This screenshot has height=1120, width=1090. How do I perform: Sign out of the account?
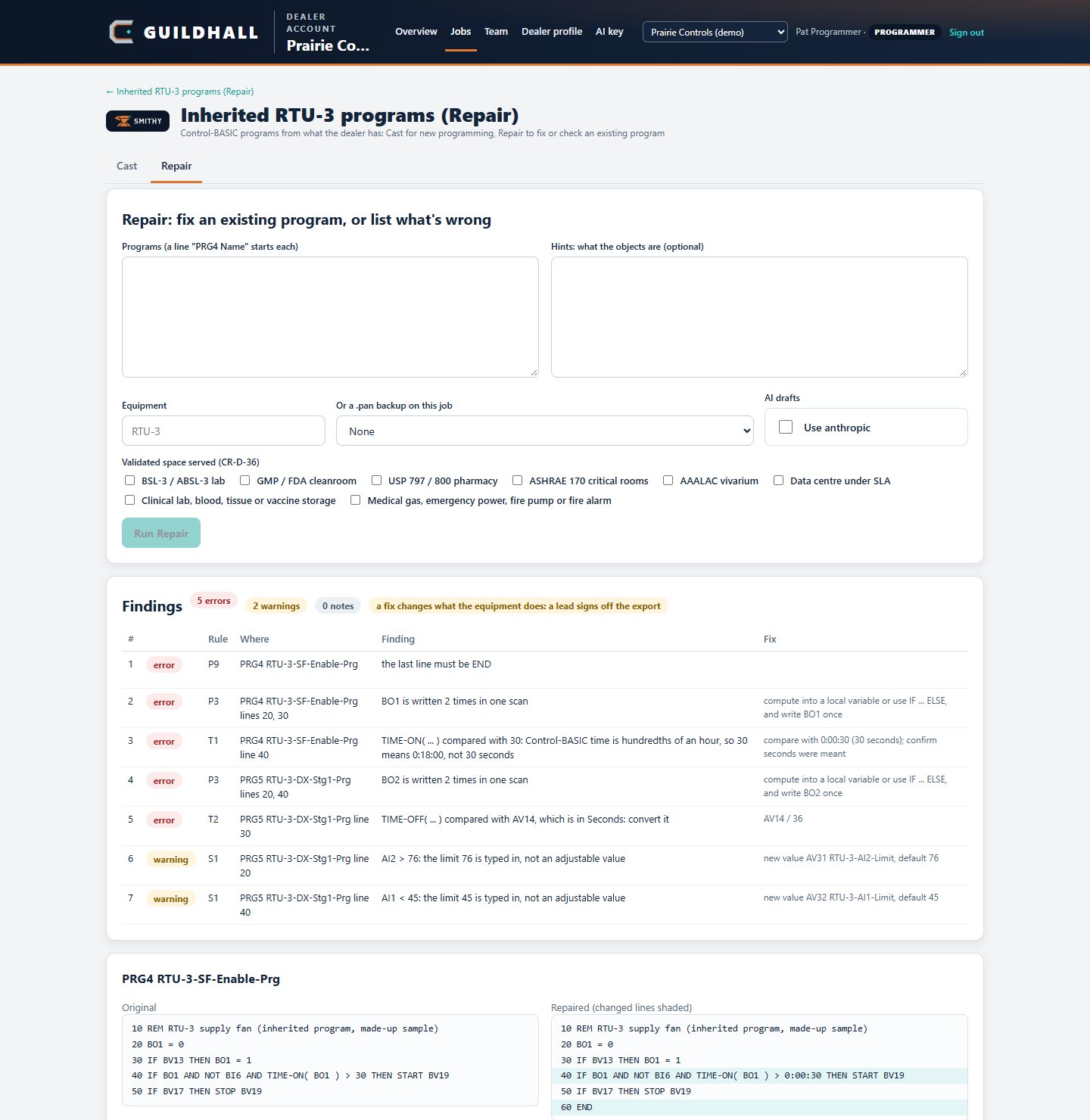967,33
